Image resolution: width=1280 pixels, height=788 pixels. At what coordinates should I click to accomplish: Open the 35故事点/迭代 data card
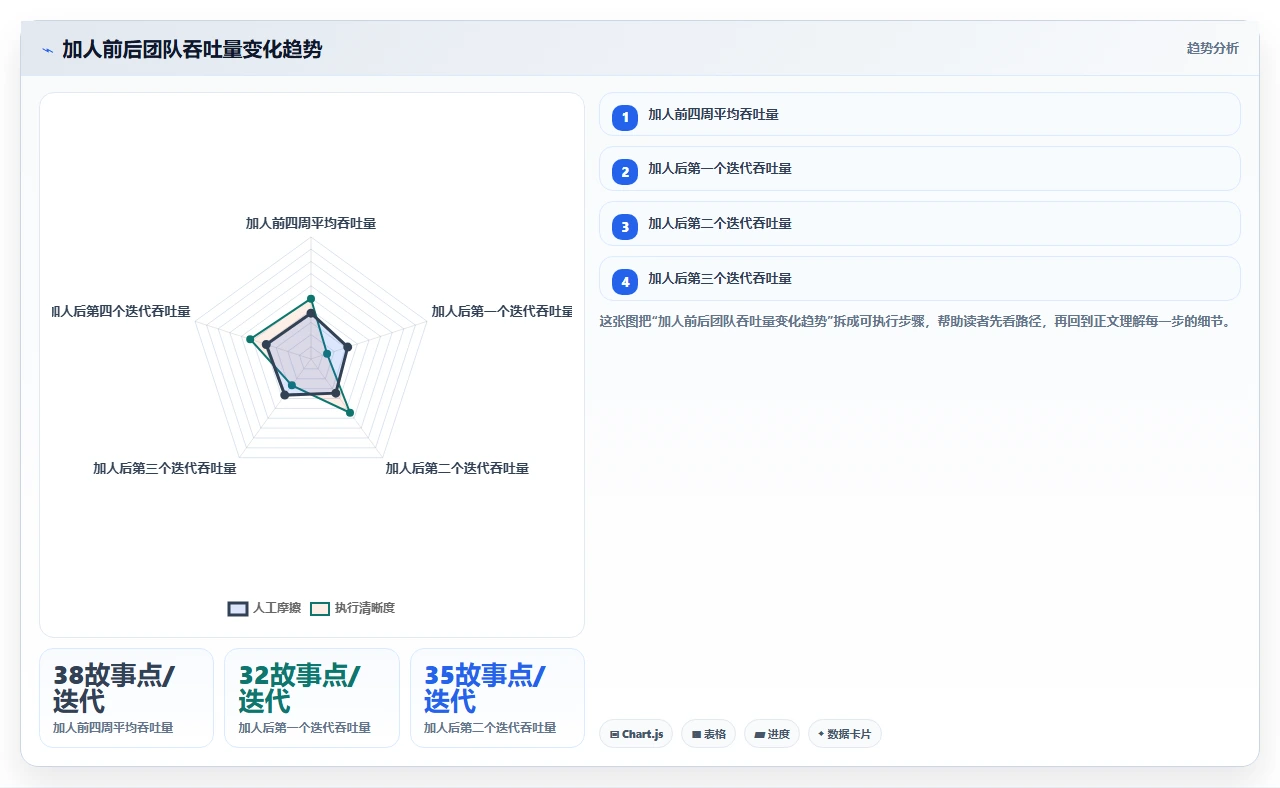point(497,698)
